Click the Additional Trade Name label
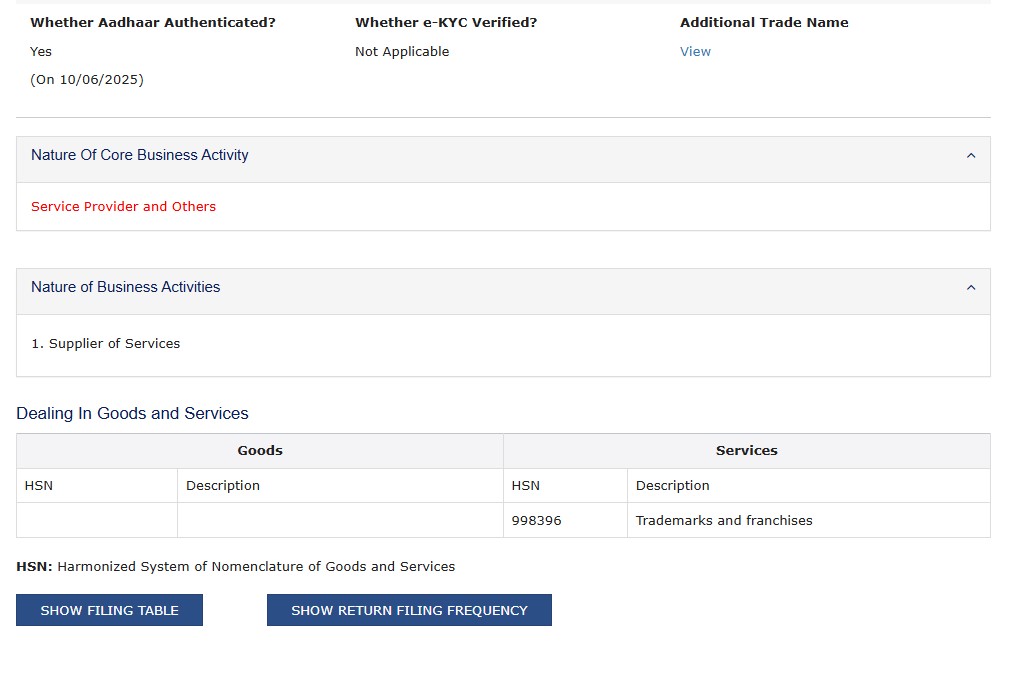The height and width of the screenshot is (675, 1013). click(764, 22)
